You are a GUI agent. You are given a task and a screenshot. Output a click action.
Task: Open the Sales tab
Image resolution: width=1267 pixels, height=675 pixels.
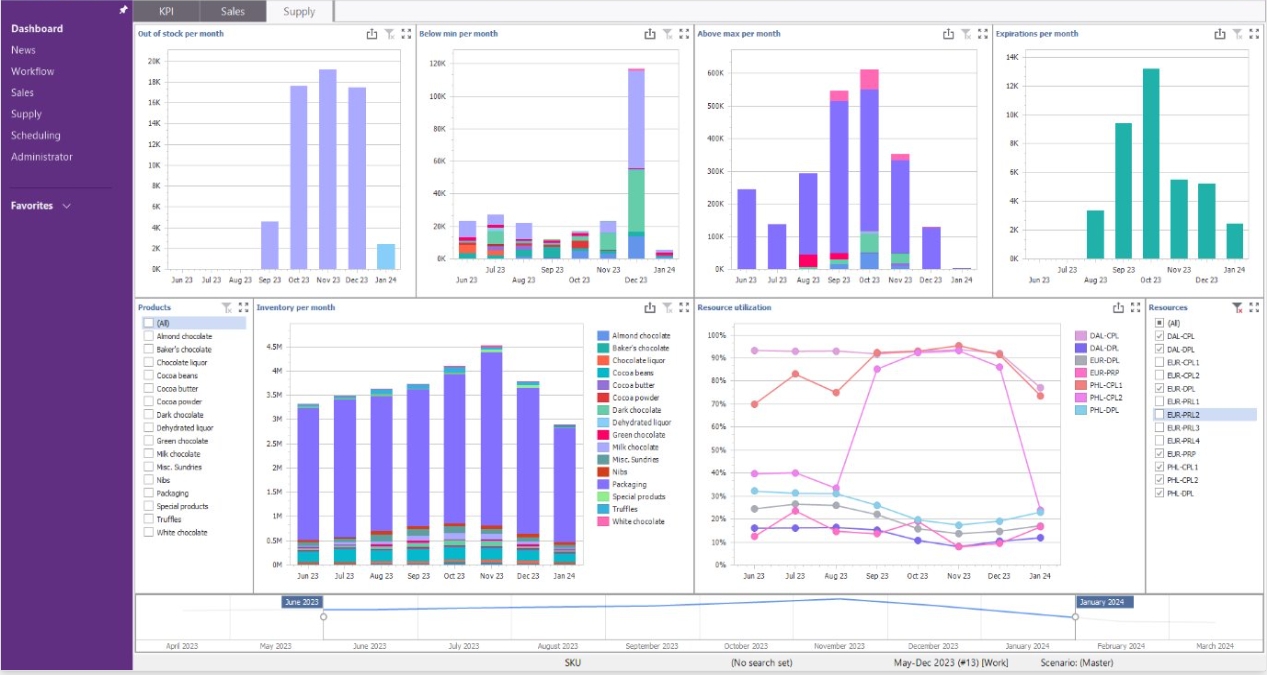pyautogui.click(x=232, y=12)
